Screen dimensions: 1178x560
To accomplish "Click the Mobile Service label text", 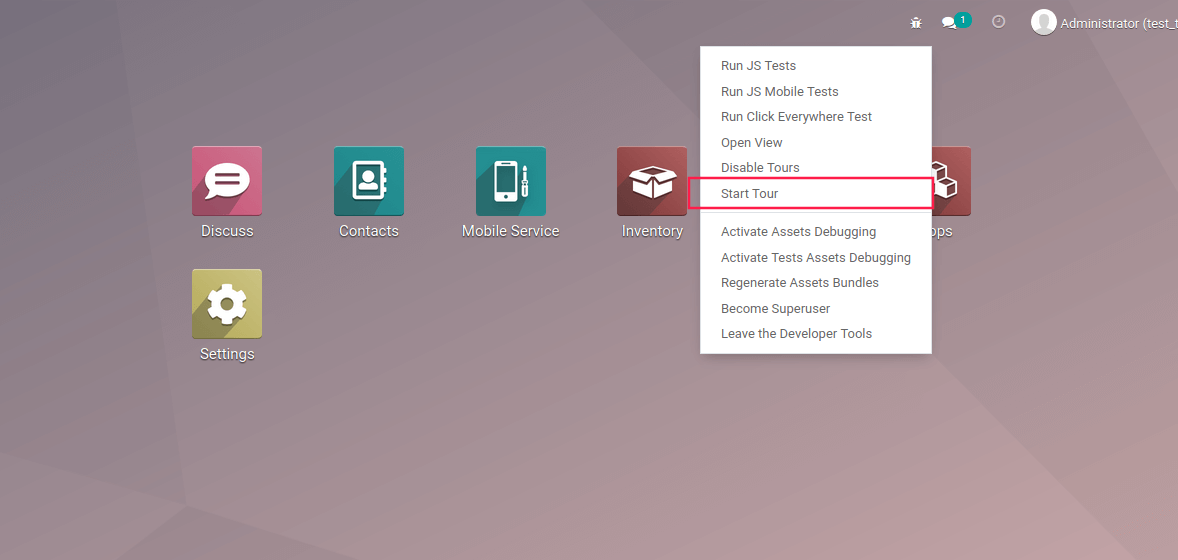I will click(x=511, y=231).
